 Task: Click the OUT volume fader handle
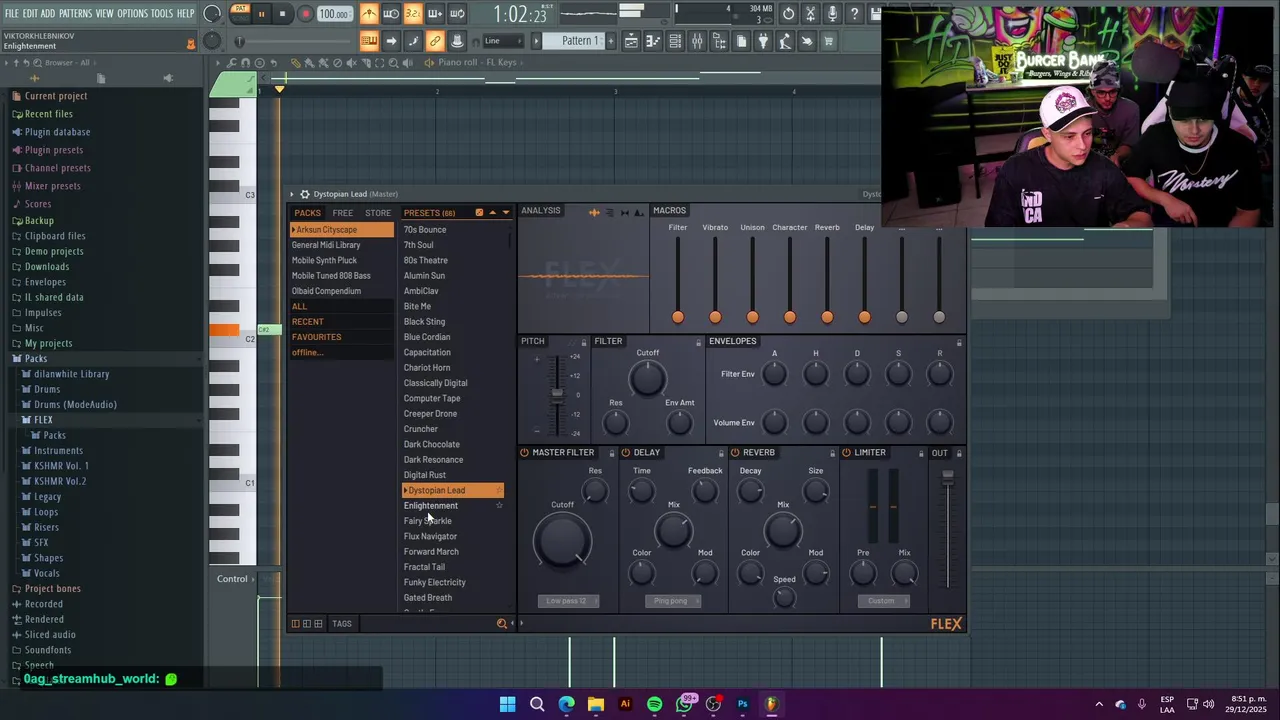[x=947, y=478]
